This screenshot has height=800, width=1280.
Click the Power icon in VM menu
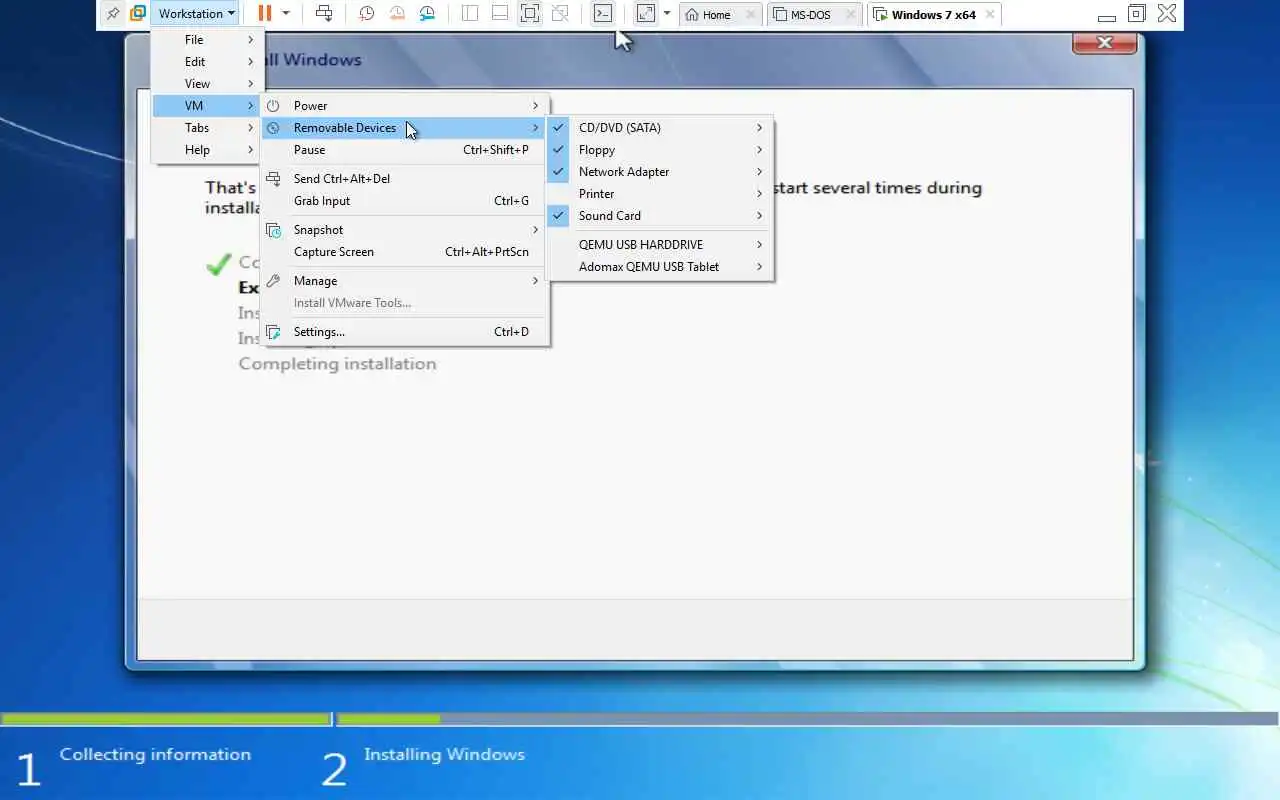273,106
